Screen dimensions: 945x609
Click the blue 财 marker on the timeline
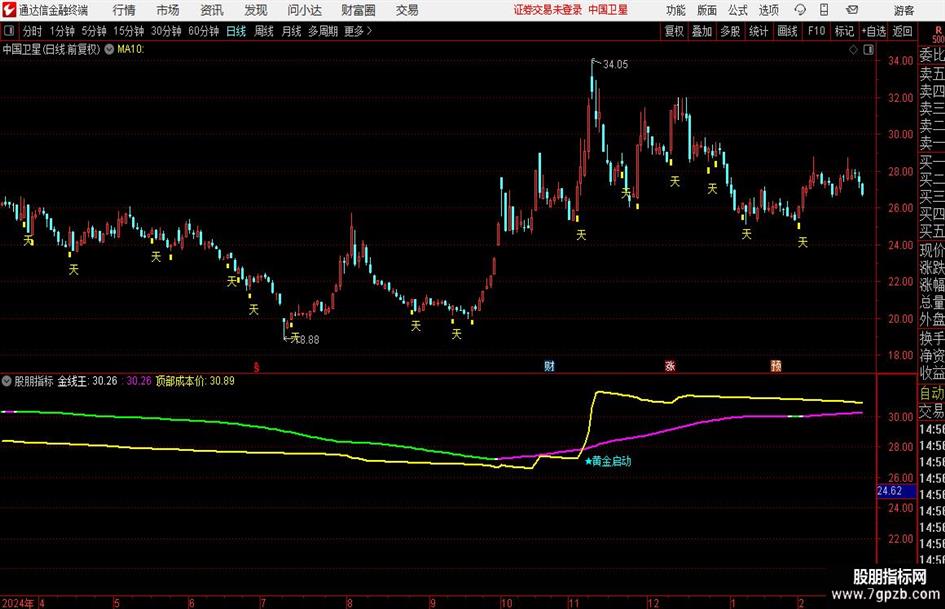point(549,366)
